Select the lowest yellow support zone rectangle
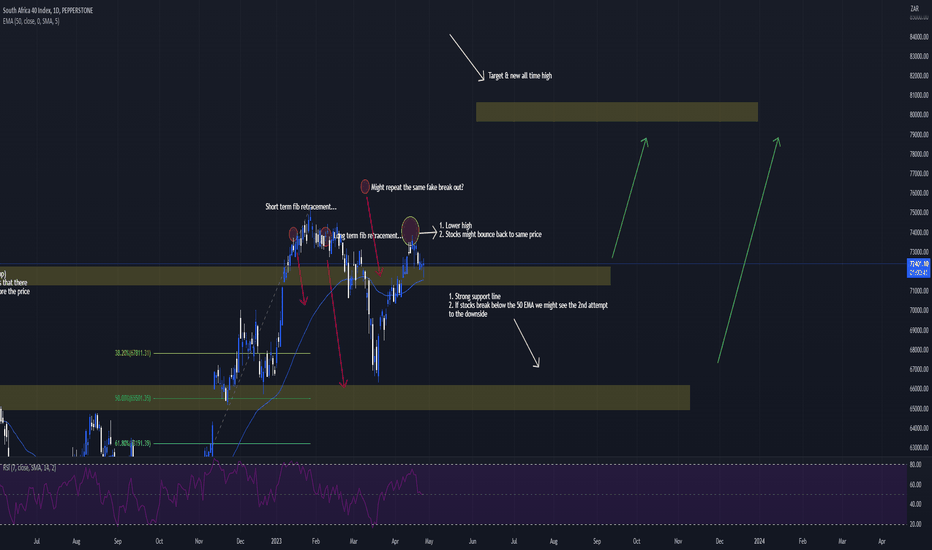 tap(345, 397)
